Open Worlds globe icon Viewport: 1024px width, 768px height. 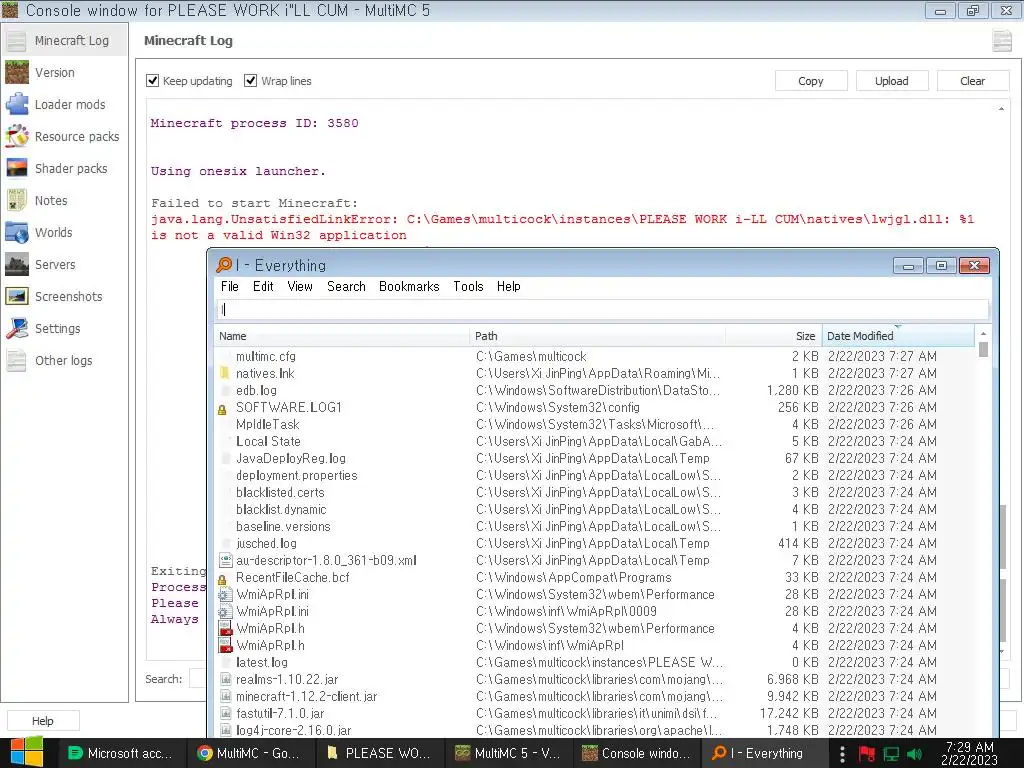[x=16, y=232]
